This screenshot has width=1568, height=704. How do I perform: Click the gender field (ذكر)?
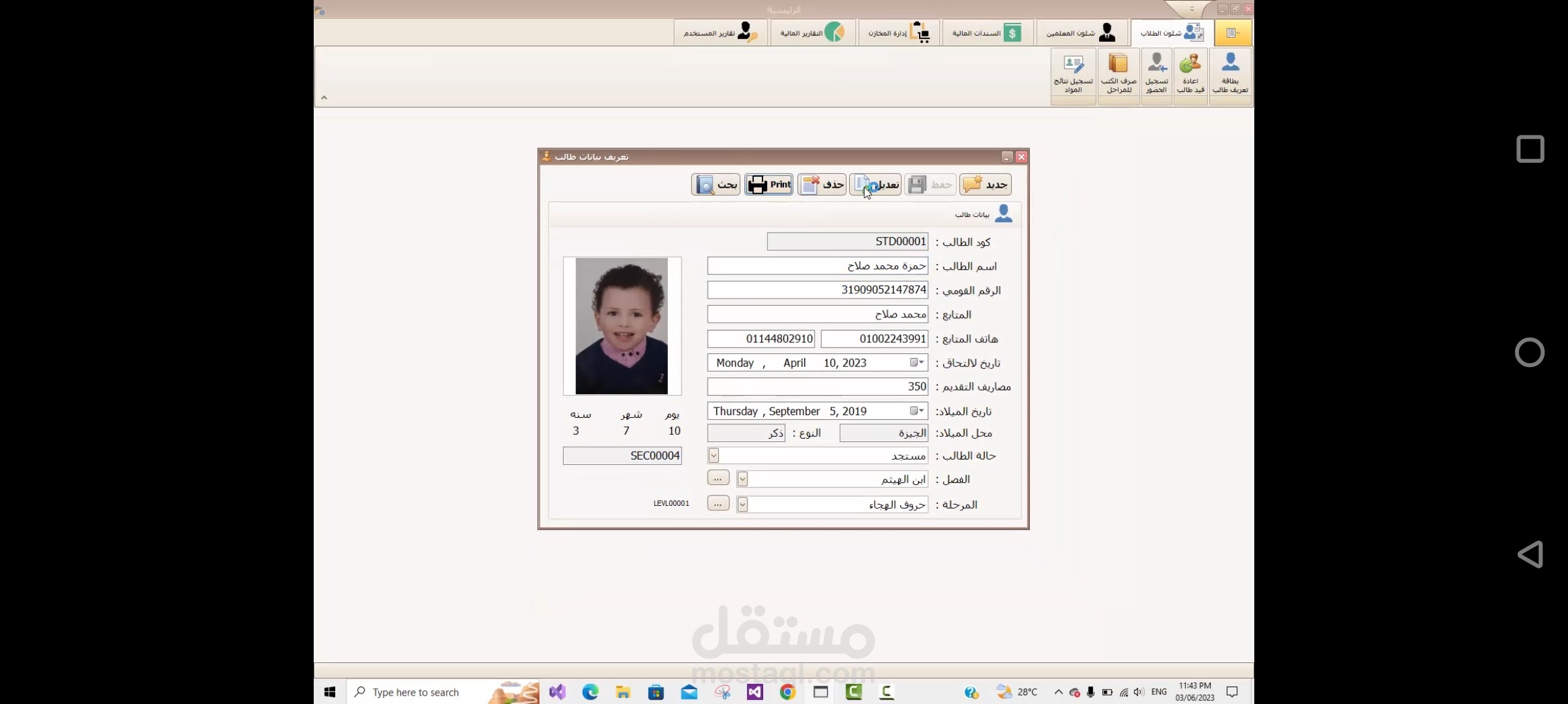coord(746,433)
